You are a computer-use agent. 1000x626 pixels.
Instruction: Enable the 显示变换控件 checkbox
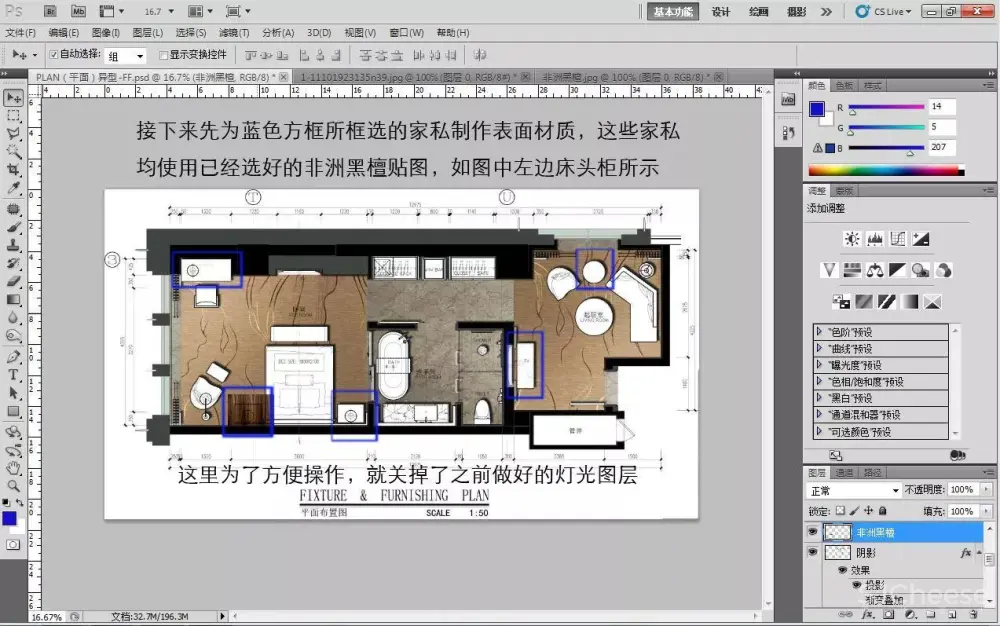click(x=163, y=55)
